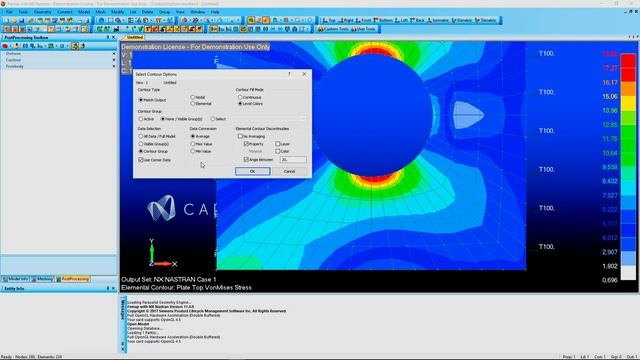Switch to Dimetric view orientation
Viewport: 640px width, 360px height.
click(462, 20)
